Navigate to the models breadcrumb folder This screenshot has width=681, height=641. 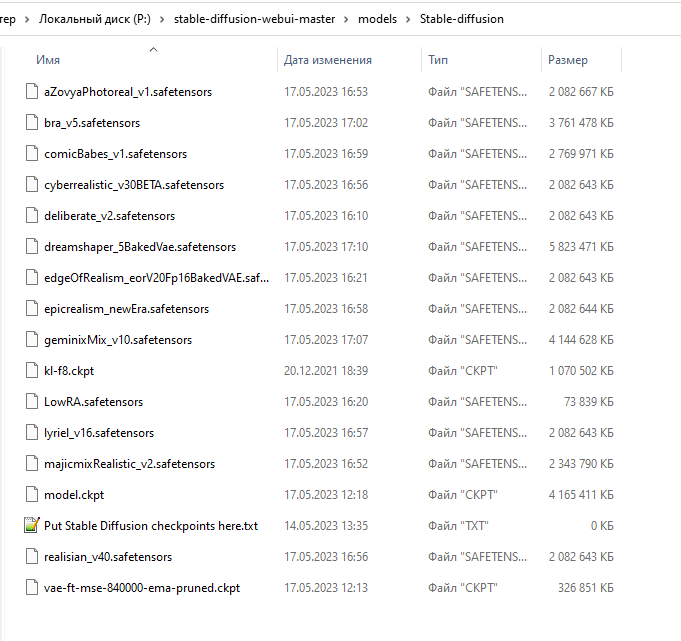point(377,19)
